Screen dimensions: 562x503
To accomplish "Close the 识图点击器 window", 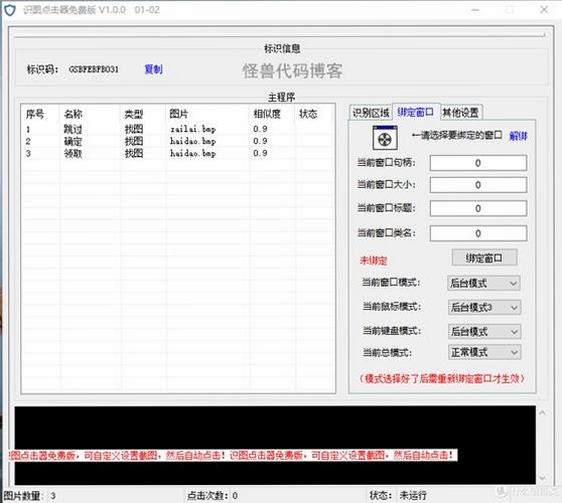I will tap(544, 10).
